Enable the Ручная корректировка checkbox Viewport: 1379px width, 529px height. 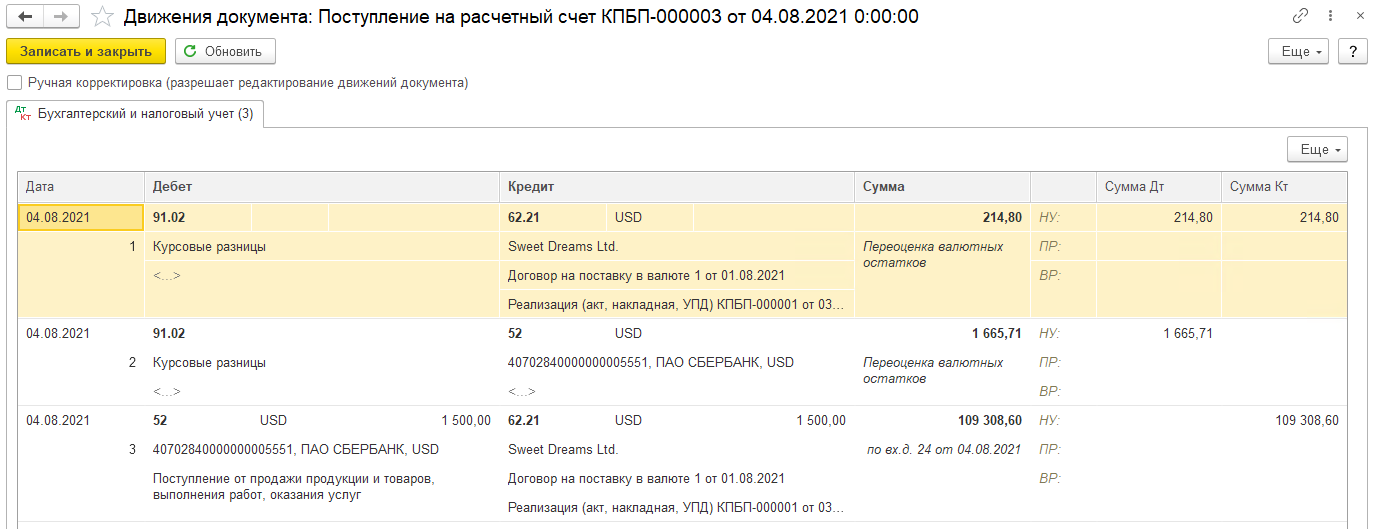(x=14, y=83)
